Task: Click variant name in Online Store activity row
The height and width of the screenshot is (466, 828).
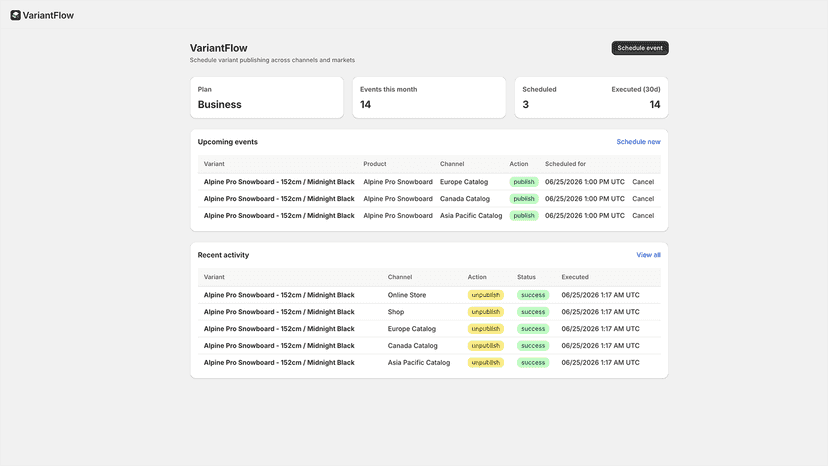Action: [x=279, y=295]
